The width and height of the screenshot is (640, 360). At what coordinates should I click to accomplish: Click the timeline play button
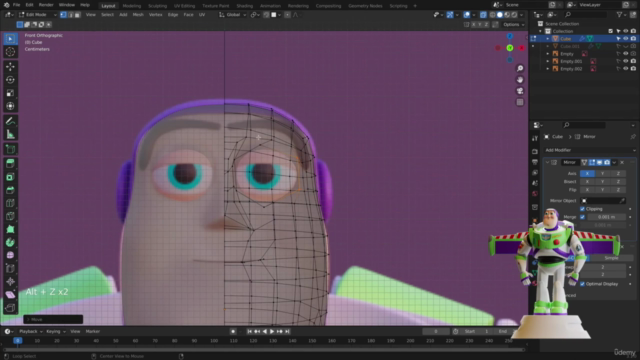pos(272,331)
